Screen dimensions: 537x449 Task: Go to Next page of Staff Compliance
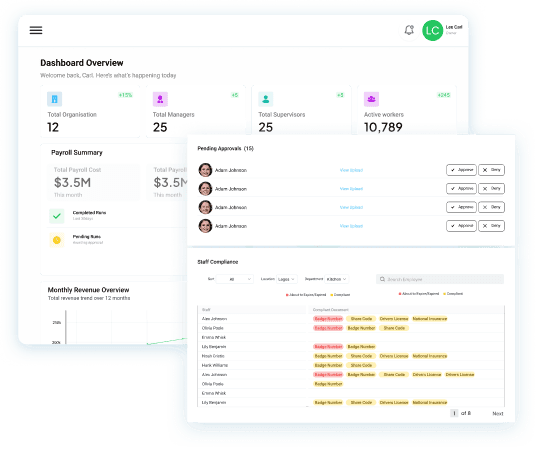(498, 414)
